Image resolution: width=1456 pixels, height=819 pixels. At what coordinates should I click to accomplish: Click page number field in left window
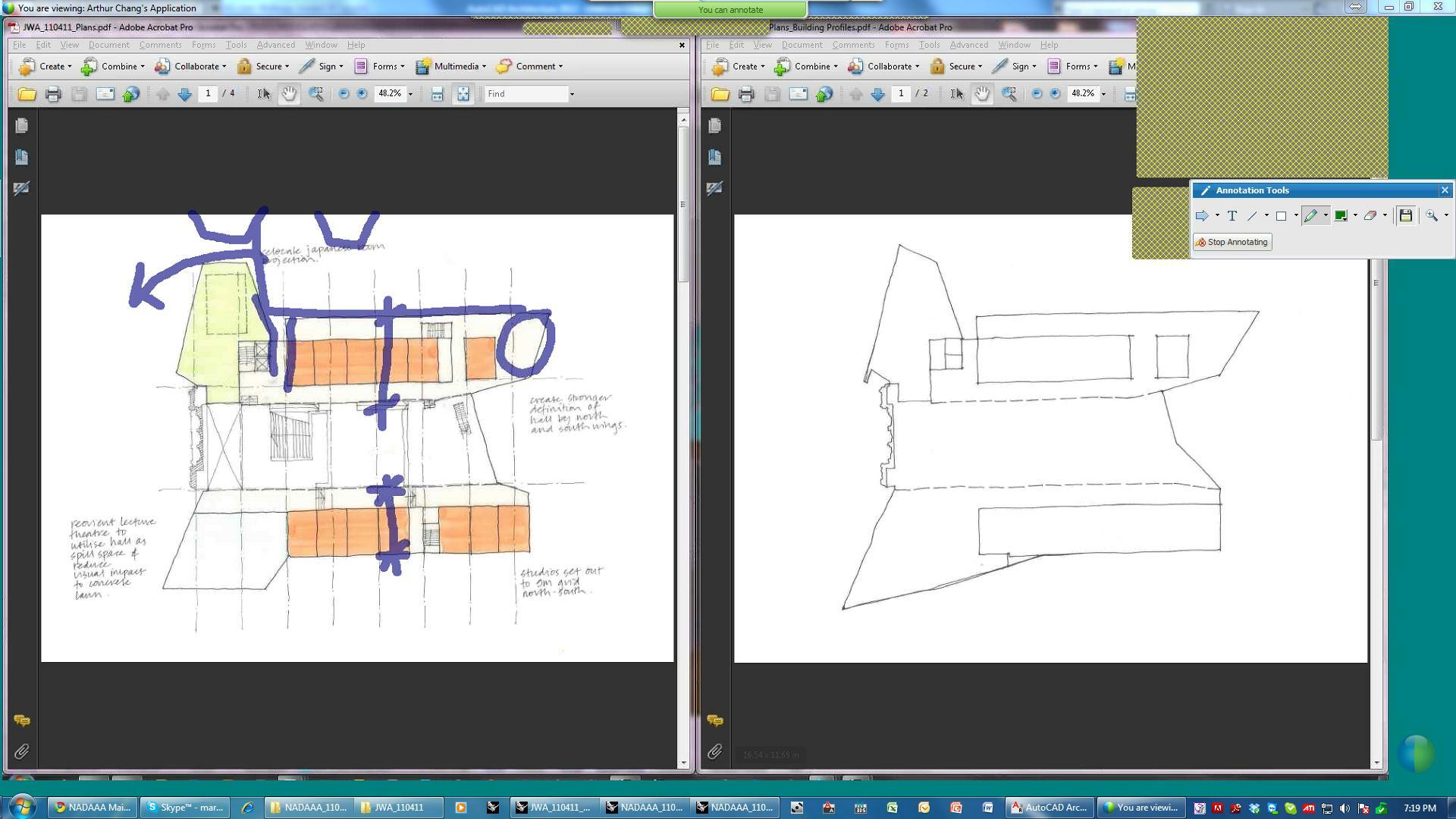(x=208, y=94)
